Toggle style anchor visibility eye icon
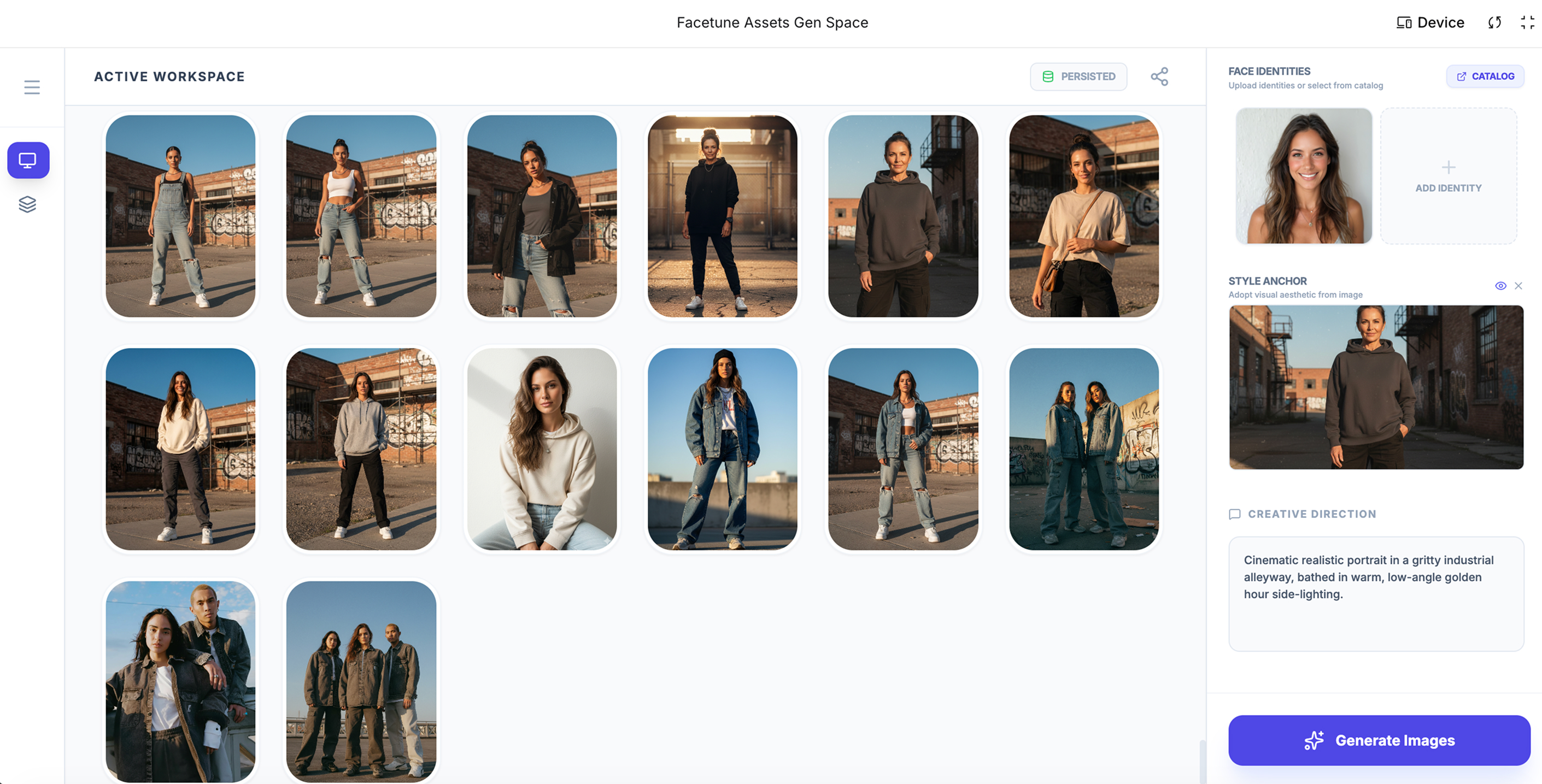This screenshot has width=1542, height=784. click(1500, 286)
